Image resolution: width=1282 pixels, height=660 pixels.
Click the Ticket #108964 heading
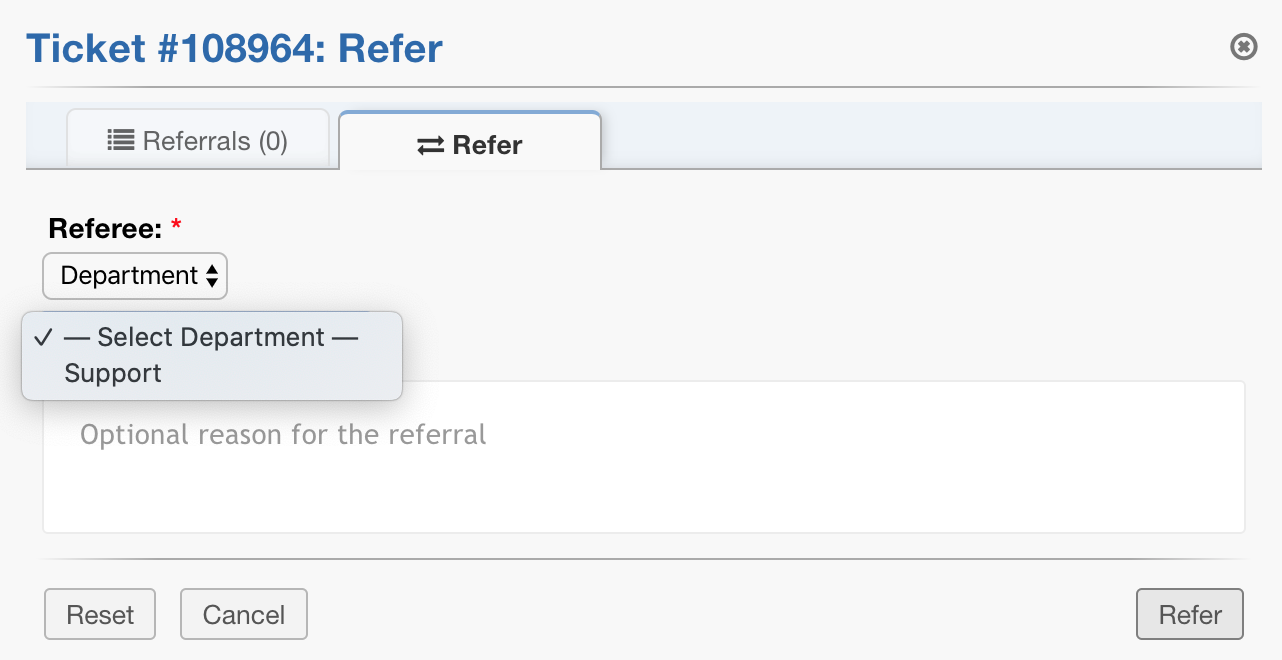pos(234,48)
